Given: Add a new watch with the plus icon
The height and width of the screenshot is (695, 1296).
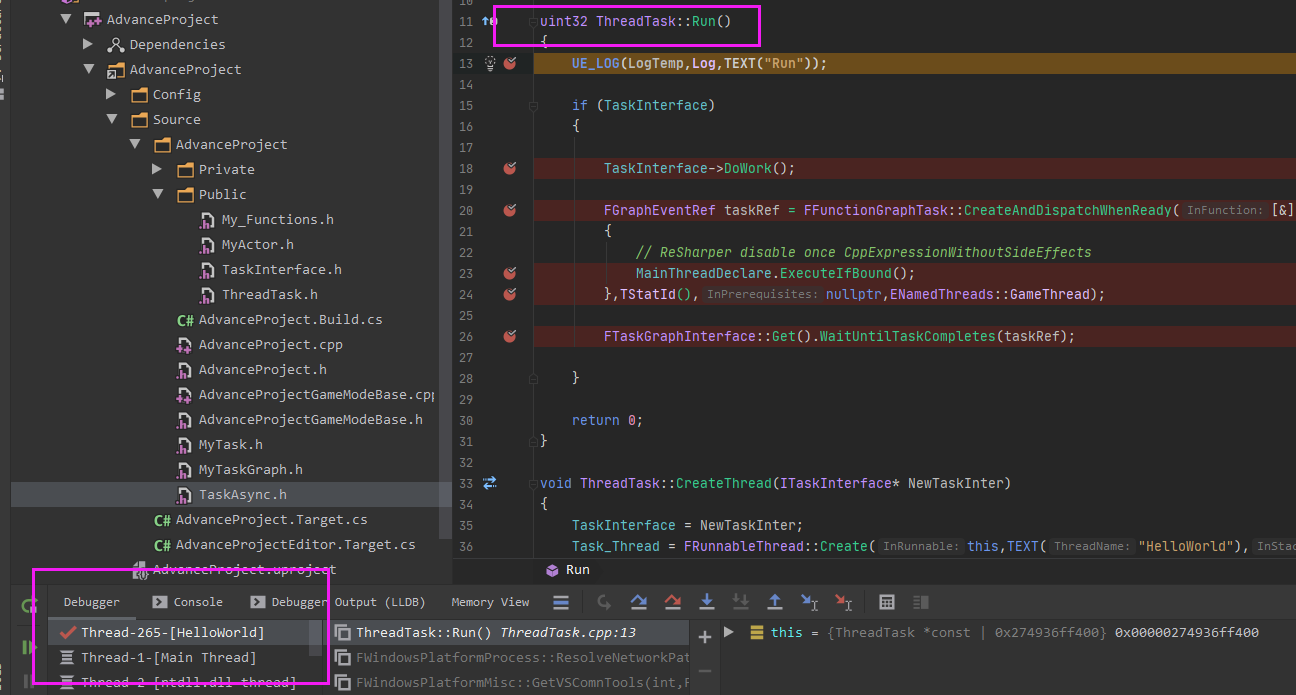Looking at the screenshot, I should point(705,637).
